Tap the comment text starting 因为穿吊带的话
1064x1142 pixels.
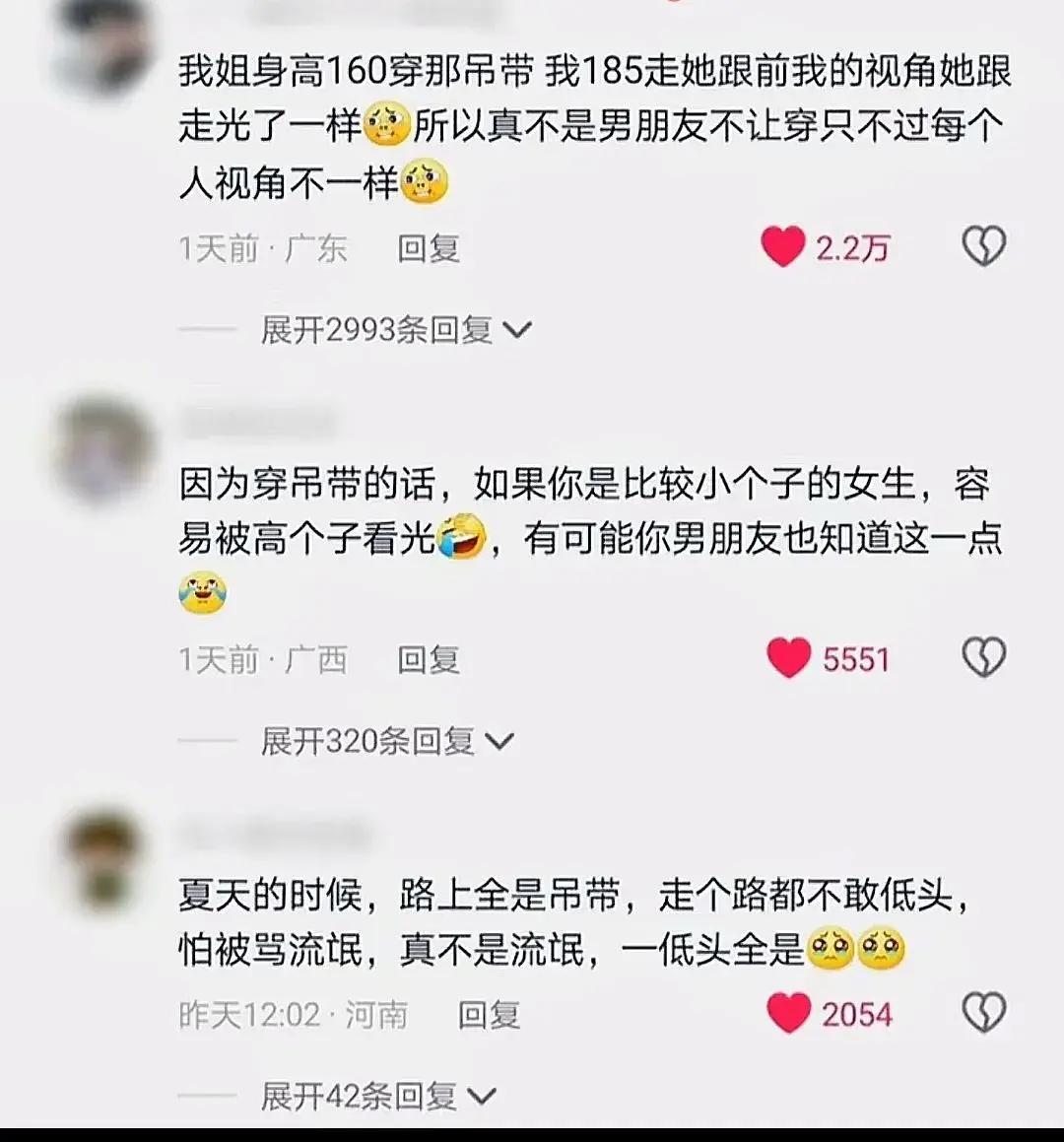(591, 539)
